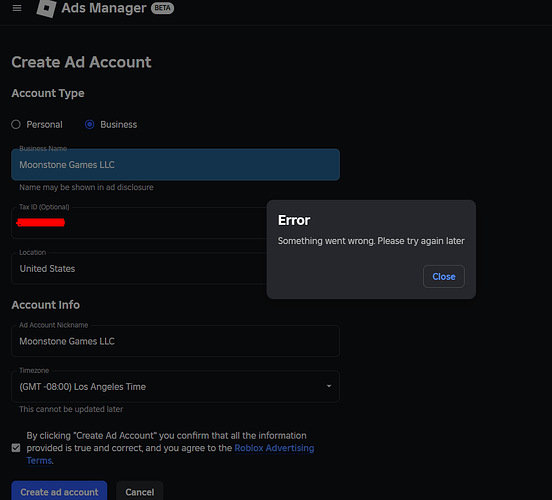Click the Create ad account button

tap(59, 491)
